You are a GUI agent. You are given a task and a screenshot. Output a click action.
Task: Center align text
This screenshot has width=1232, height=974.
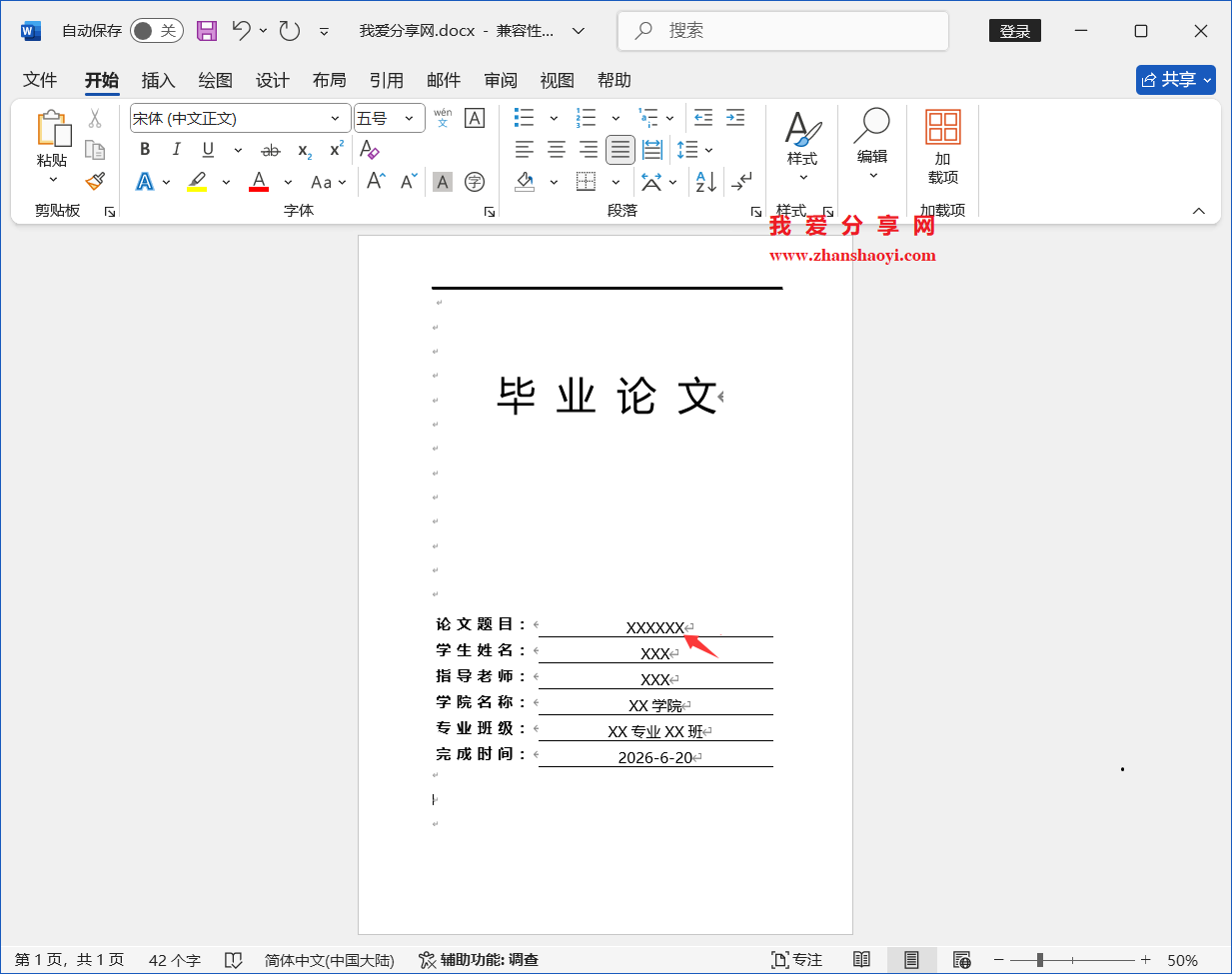pyautogui.click(x=557, y=150)
